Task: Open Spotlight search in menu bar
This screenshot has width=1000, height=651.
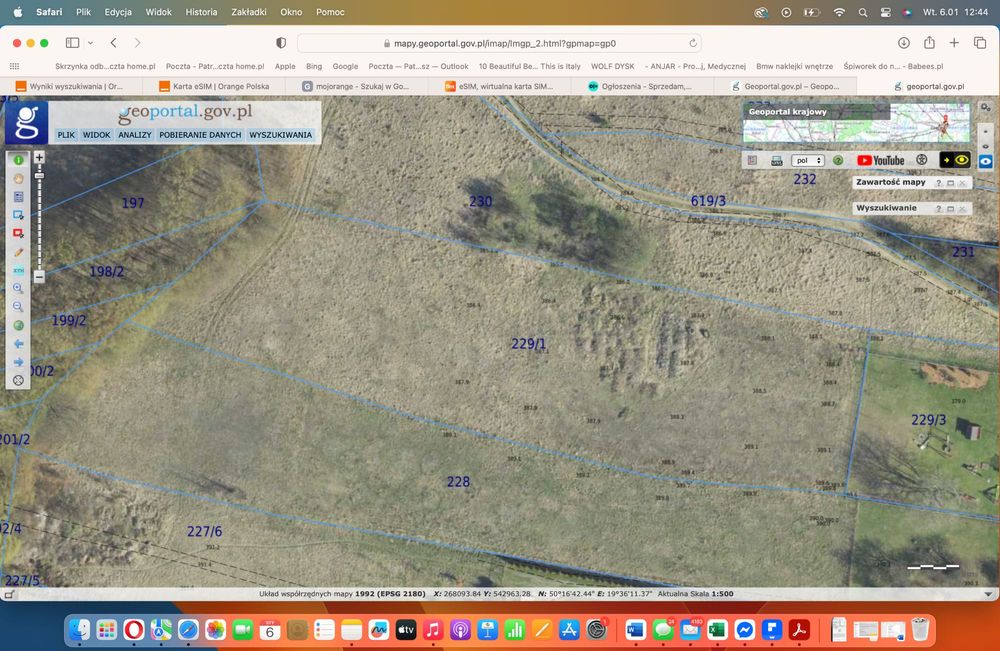Action: (x=862, y=12)
